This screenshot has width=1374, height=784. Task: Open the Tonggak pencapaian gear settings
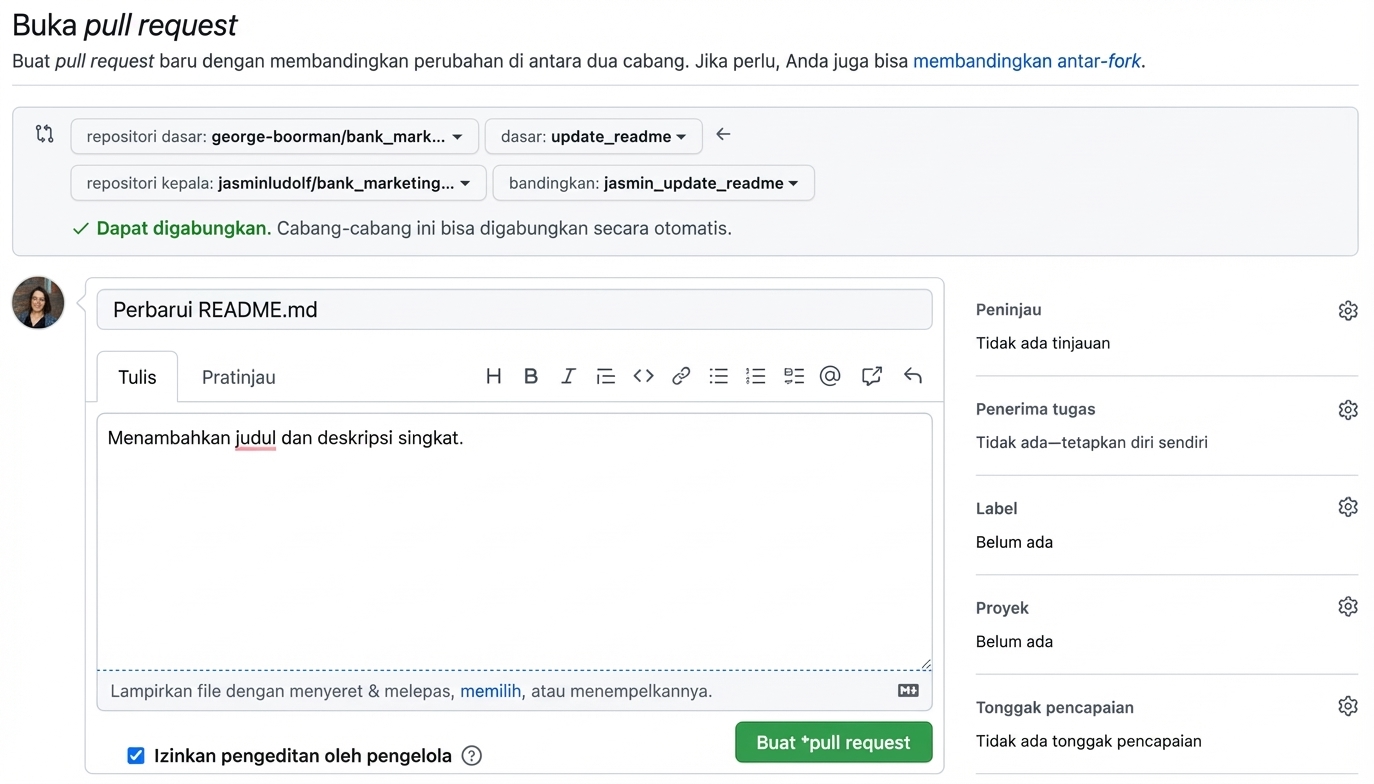coord(1348,707)
